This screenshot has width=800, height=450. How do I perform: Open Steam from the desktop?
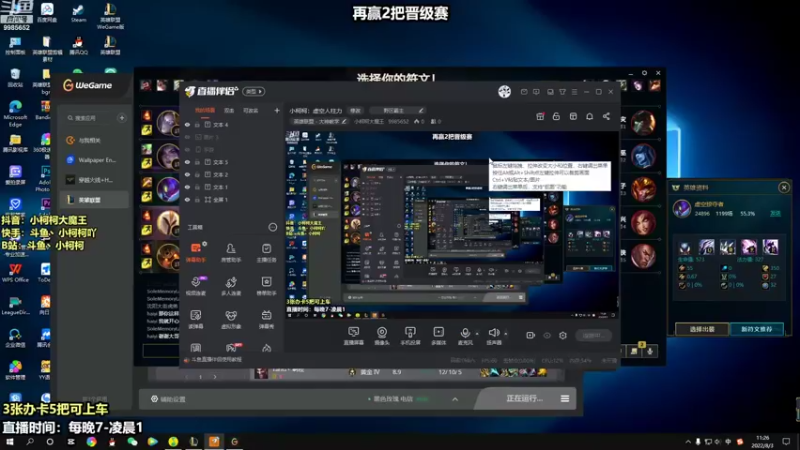(x=78, y=13)
